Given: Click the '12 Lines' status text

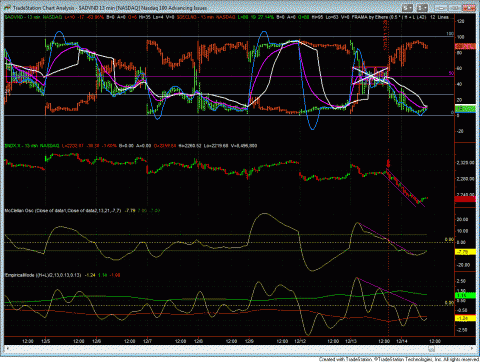Looking at the screenshot, I should point(439,17).
